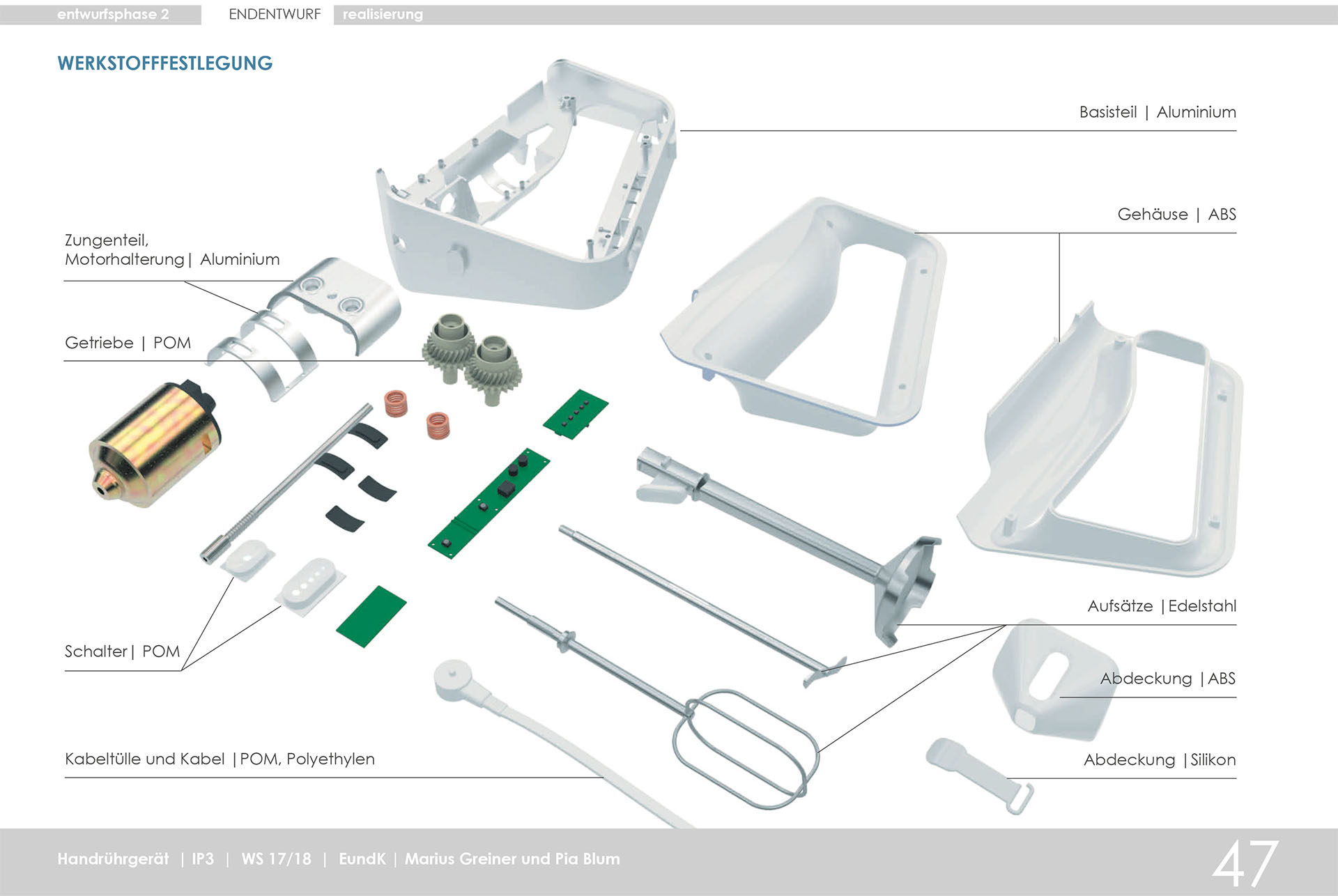Click the copper spring coil
Screen dimensions: 1338x896
(396, 403)
